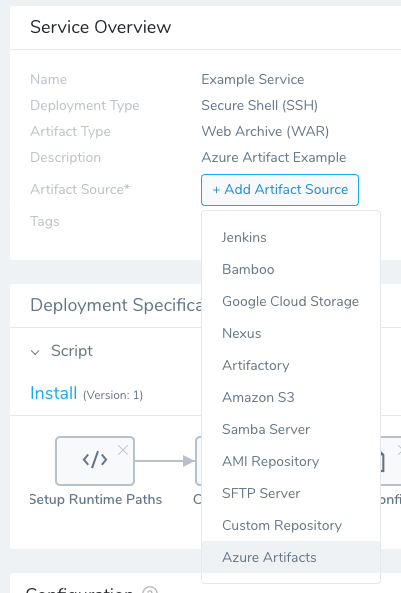Select Jenkins from artifact source list
This screenshot has width=401, height=593.
[291, 238]
